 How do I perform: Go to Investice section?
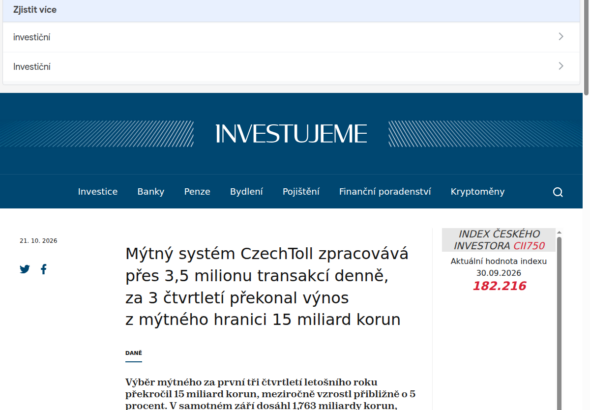pyautogui.click(x=98, y=192)
